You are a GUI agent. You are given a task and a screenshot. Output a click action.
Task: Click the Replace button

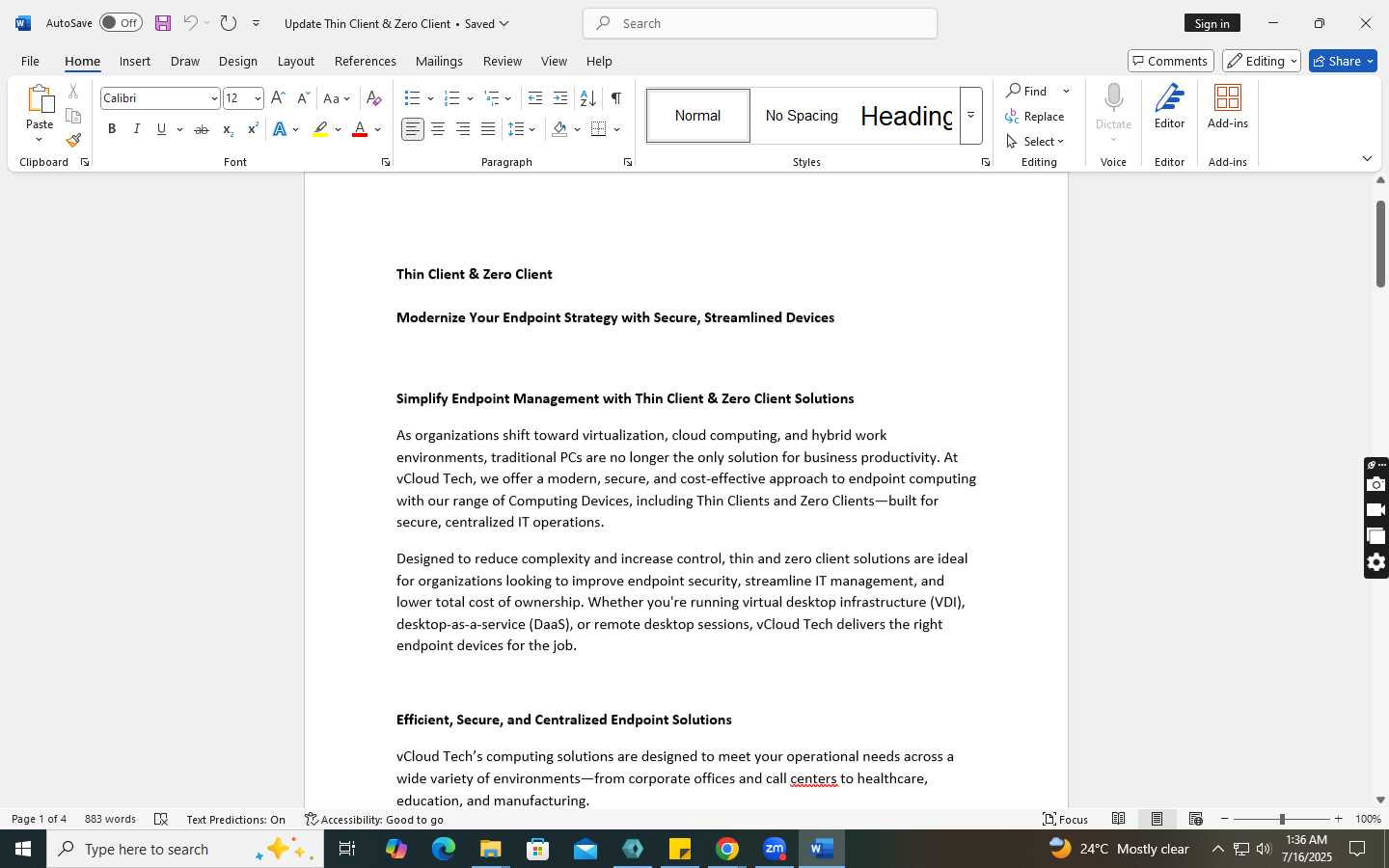[x=1035, y=116]
